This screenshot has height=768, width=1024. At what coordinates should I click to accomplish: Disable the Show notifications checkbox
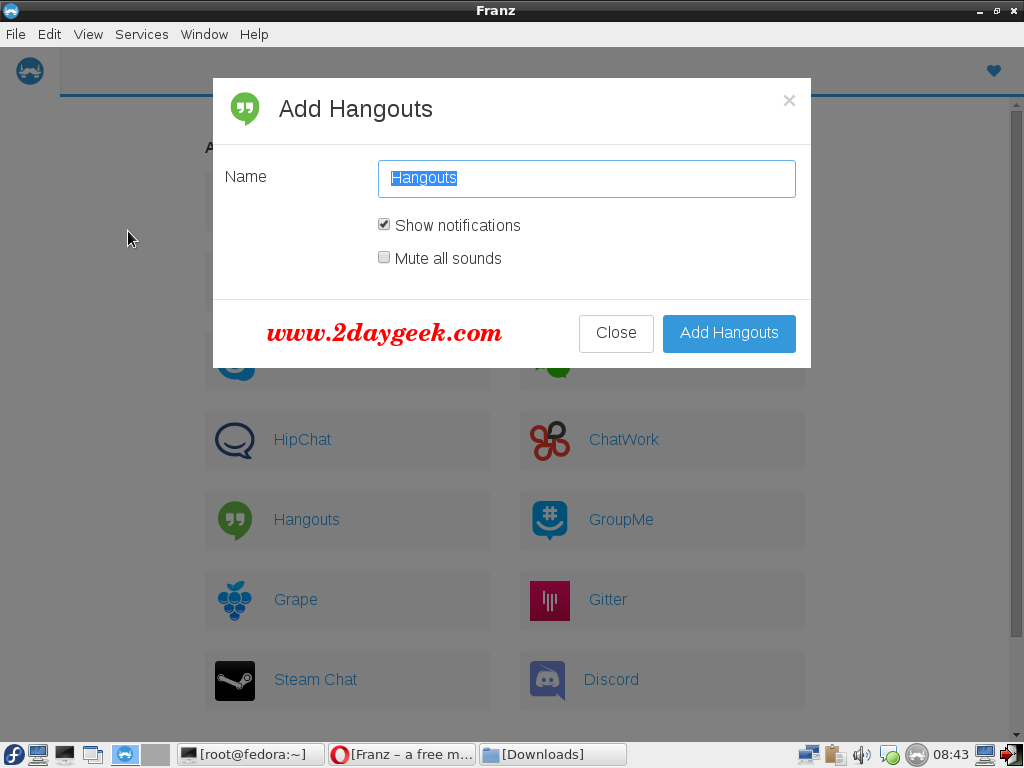click(384, 225)
